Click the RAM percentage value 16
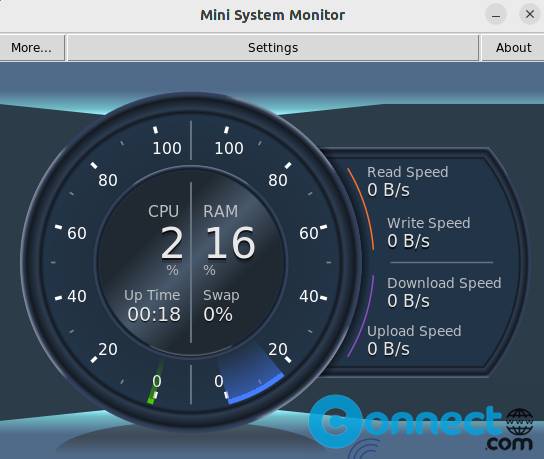The height and width of the screenshot is (459, 544). click(231, 243)
